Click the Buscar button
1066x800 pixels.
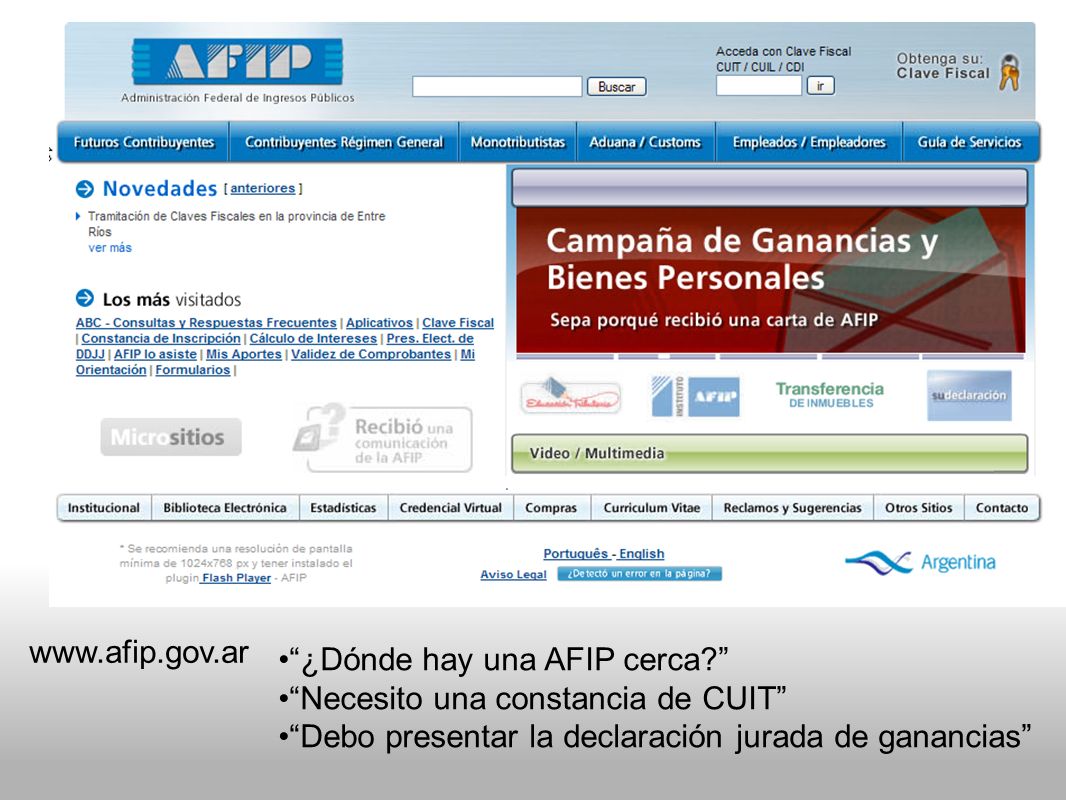click(616, 87)
